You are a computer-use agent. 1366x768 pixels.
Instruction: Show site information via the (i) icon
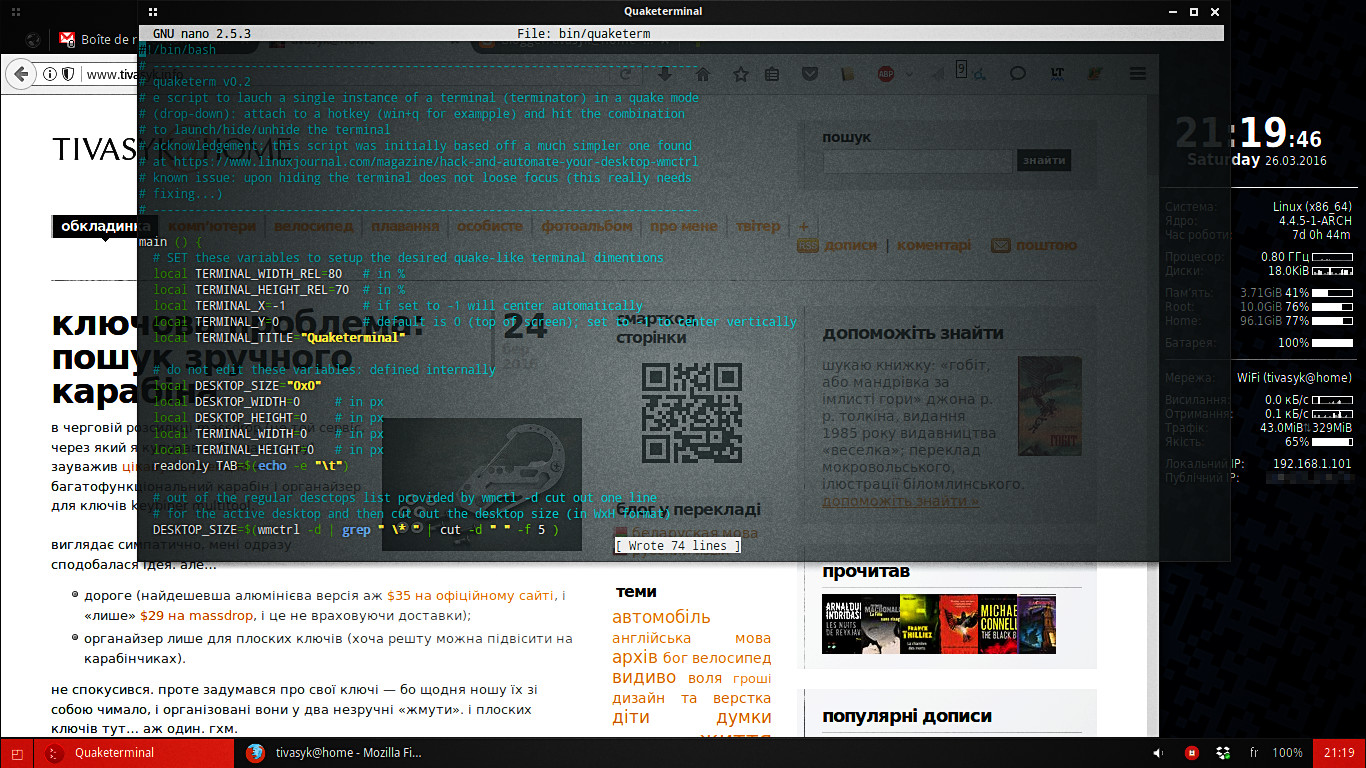(49, 74)
